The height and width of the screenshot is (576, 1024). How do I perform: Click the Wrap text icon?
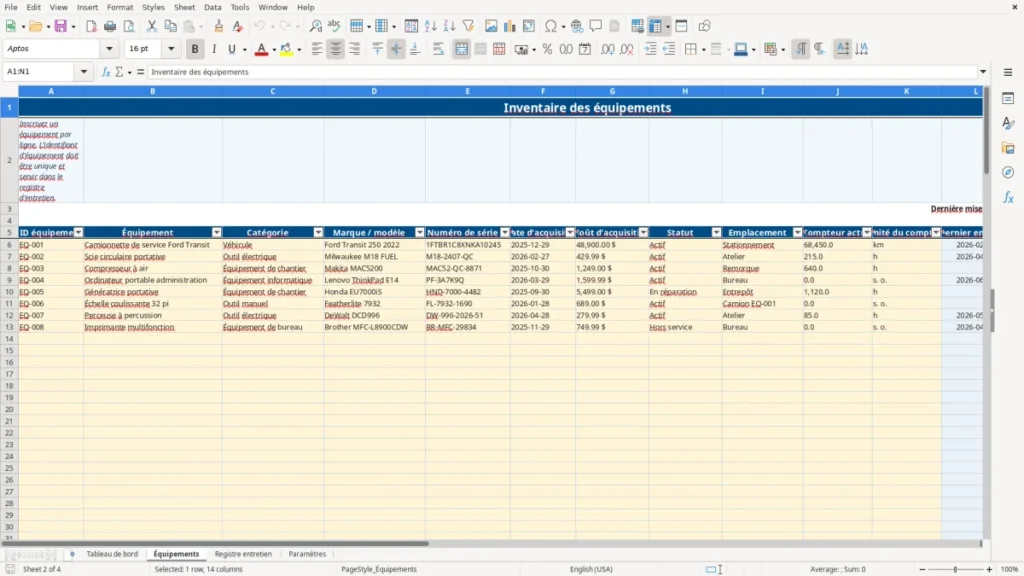[438, 49]
